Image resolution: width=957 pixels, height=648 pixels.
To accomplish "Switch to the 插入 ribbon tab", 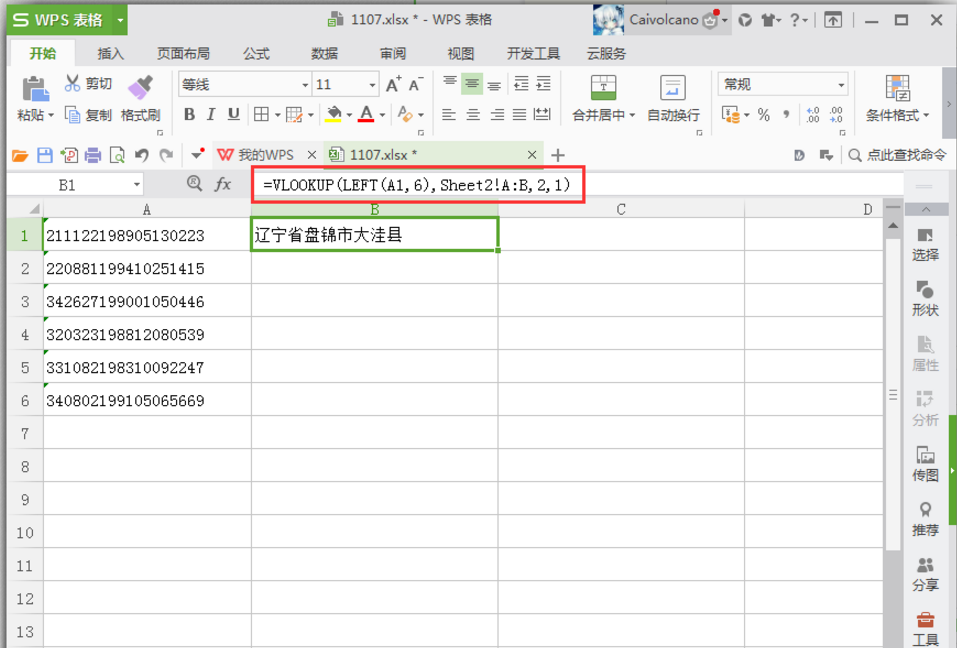I will [110, 54].
